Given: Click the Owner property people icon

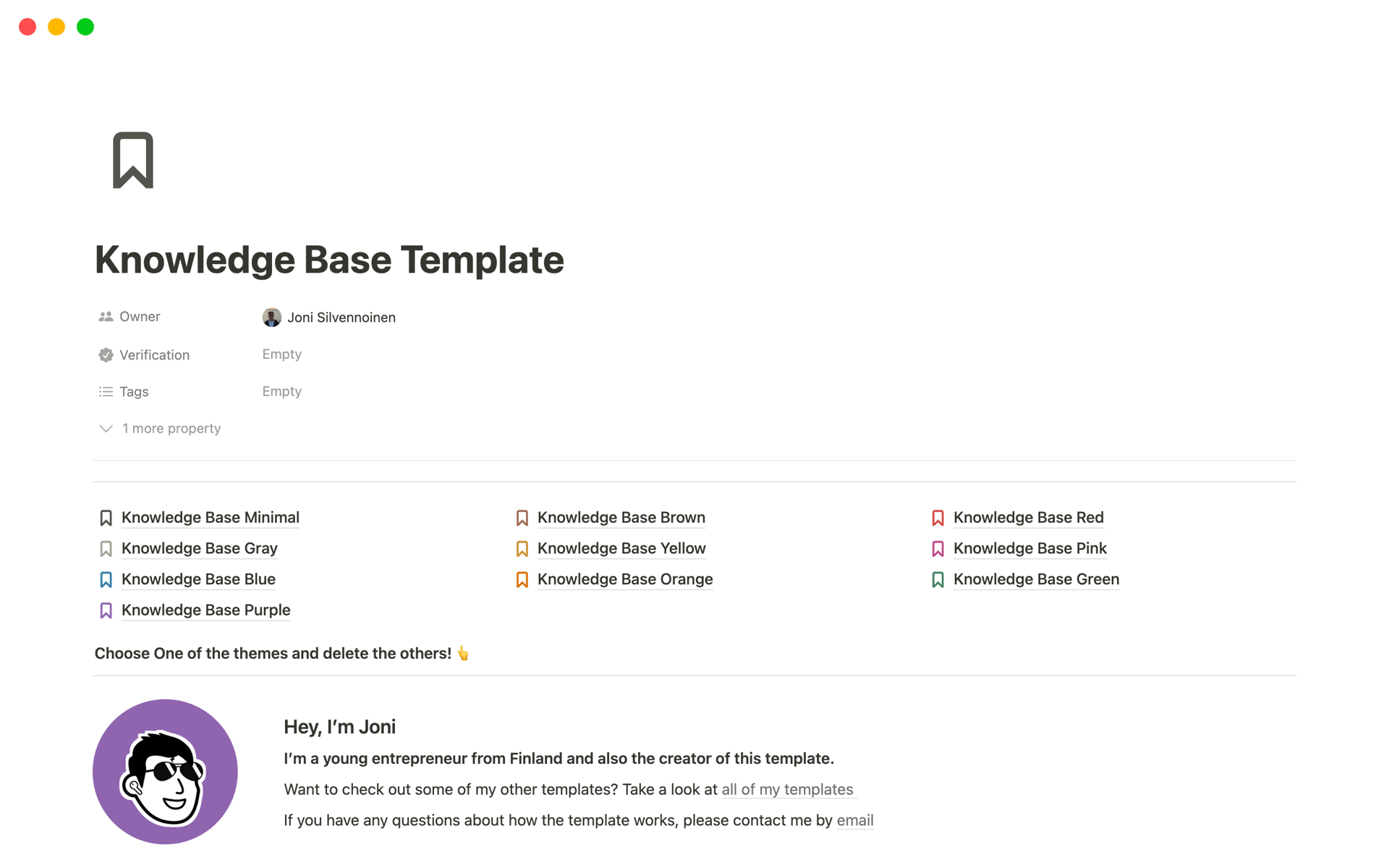Looking at the screenshot, I should [x=105, y=316].
